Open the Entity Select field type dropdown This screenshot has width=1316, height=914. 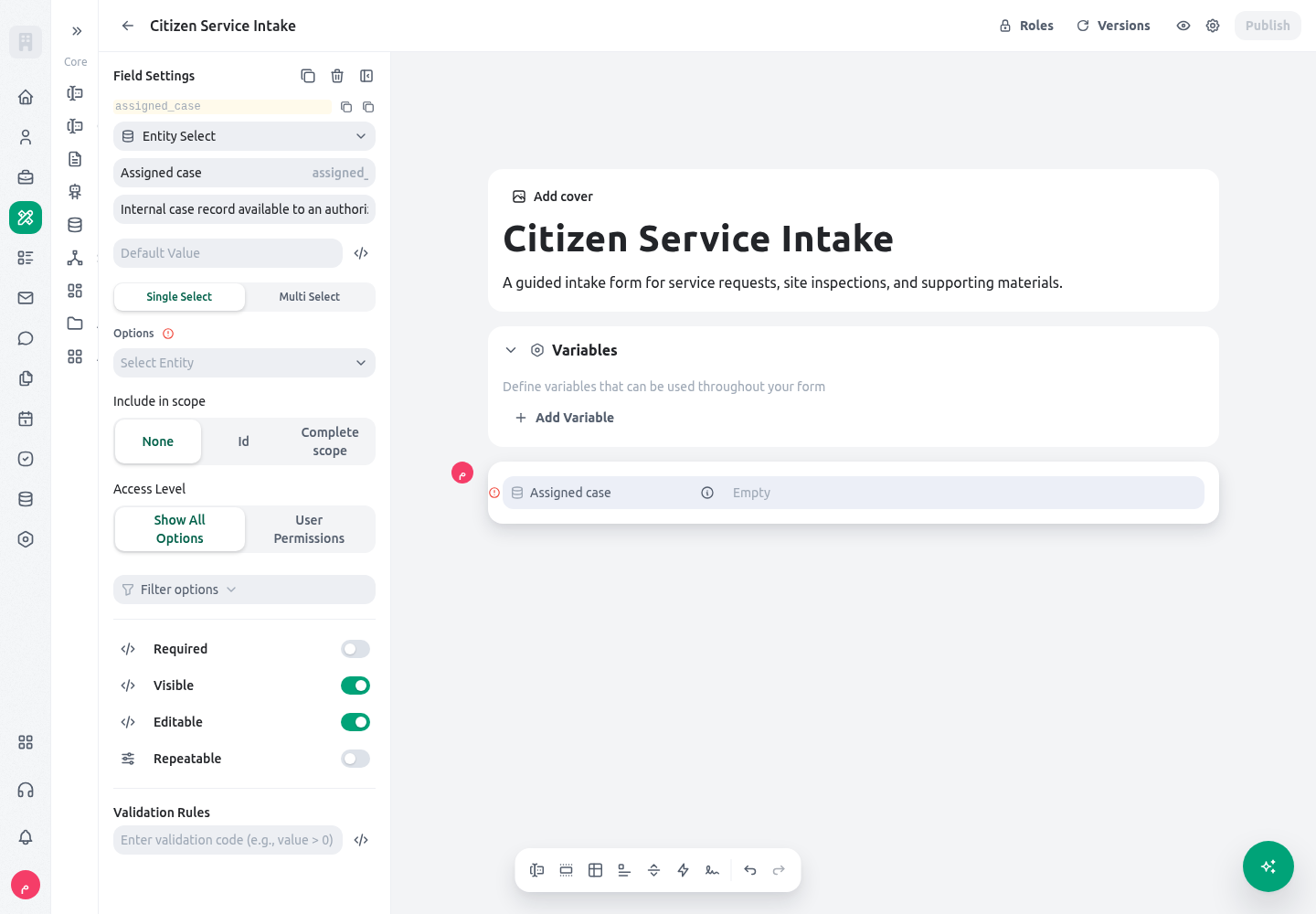[x=244, y=136]
